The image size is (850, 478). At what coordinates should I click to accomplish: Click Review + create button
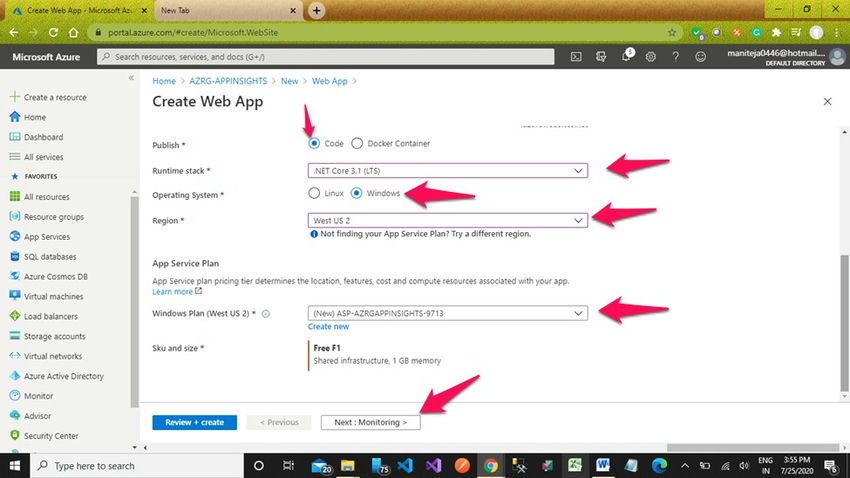[195, 422]
